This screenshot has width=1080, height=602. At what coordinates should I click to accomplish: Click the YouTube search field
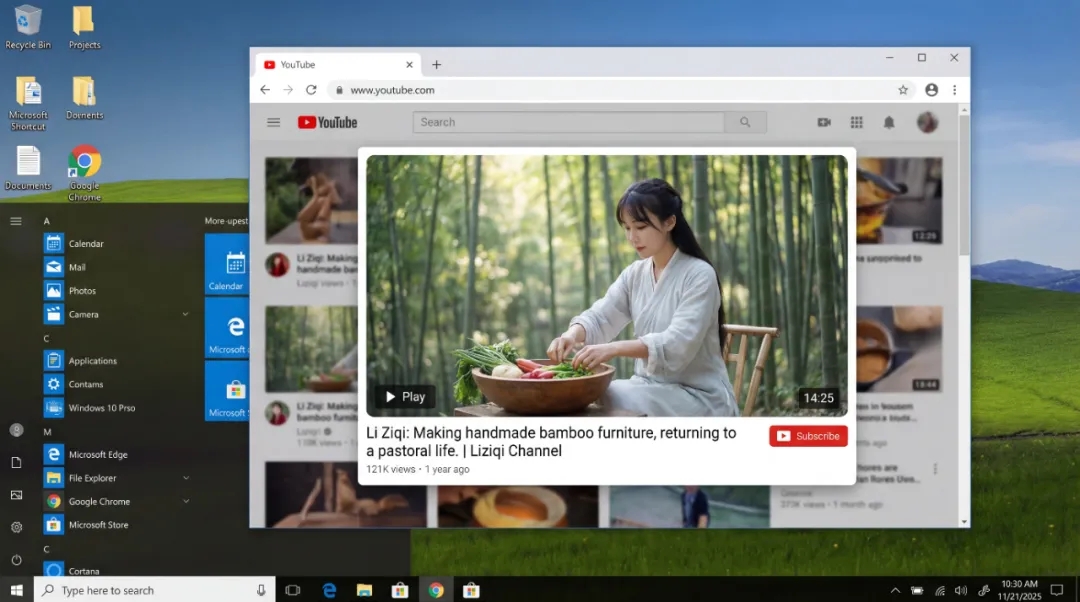click(x=570, y=122)
